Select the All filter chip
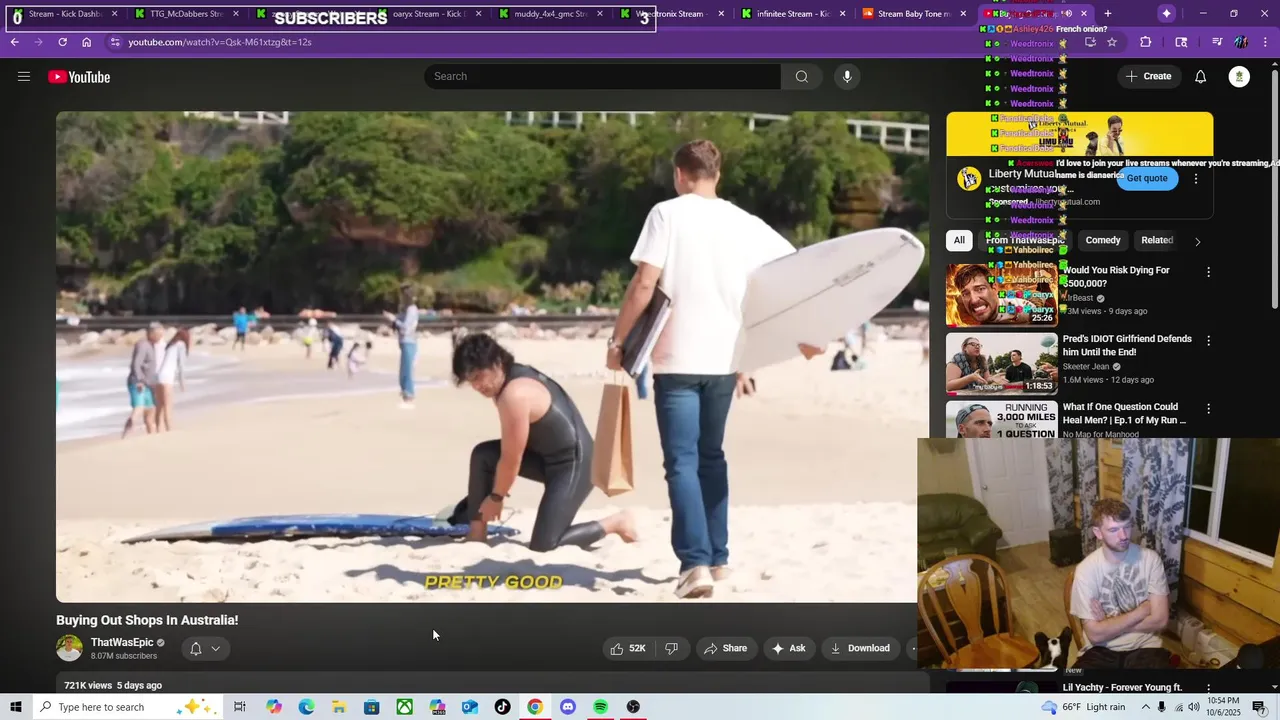 pos(959,240)
